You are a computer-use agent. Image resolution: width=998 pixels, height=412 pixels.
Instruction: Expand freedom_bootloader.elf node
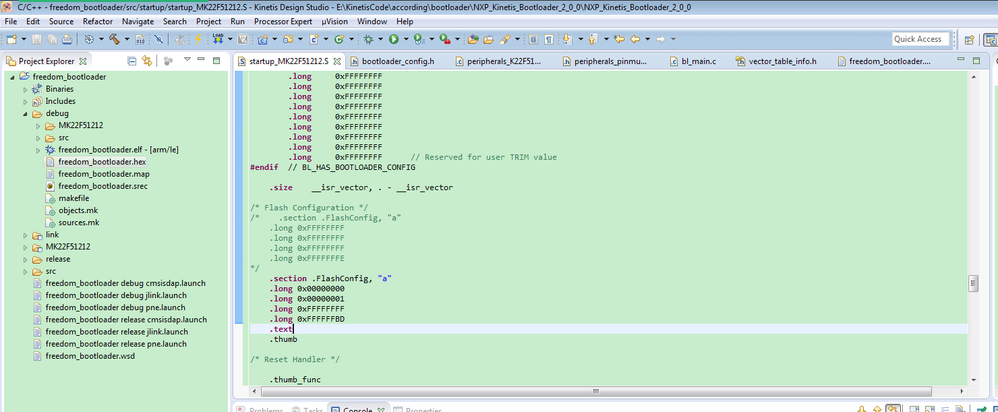[38, 150]
